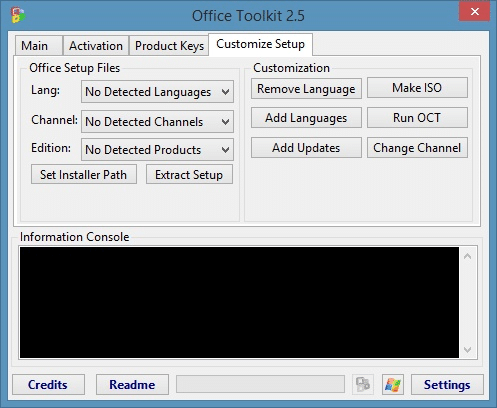This screenshot has height=408, width=497.
Task: Click the Run OCT button
Action: pos(417,118)
